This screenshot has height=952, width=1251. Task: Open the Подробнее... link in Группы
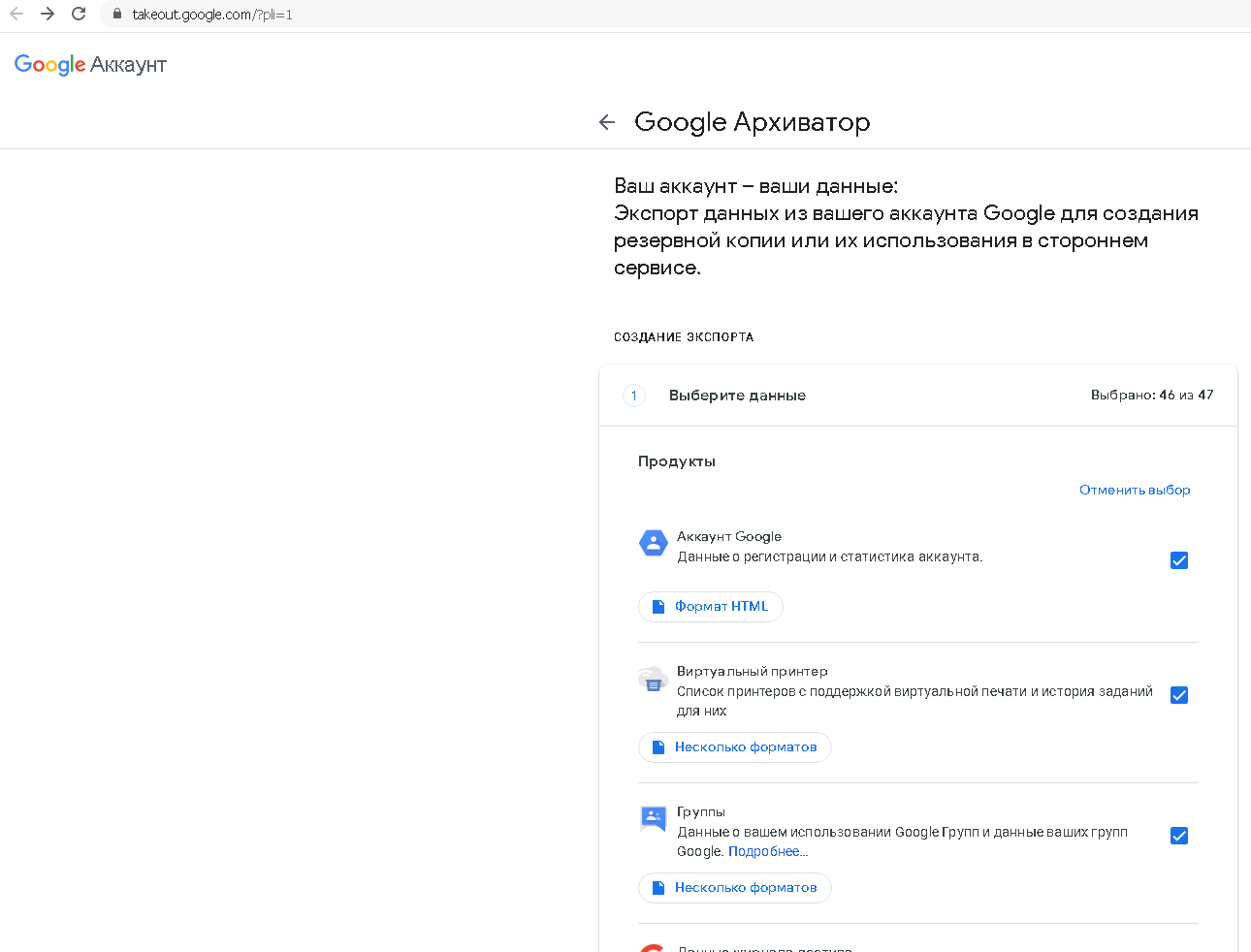point(768,851)
